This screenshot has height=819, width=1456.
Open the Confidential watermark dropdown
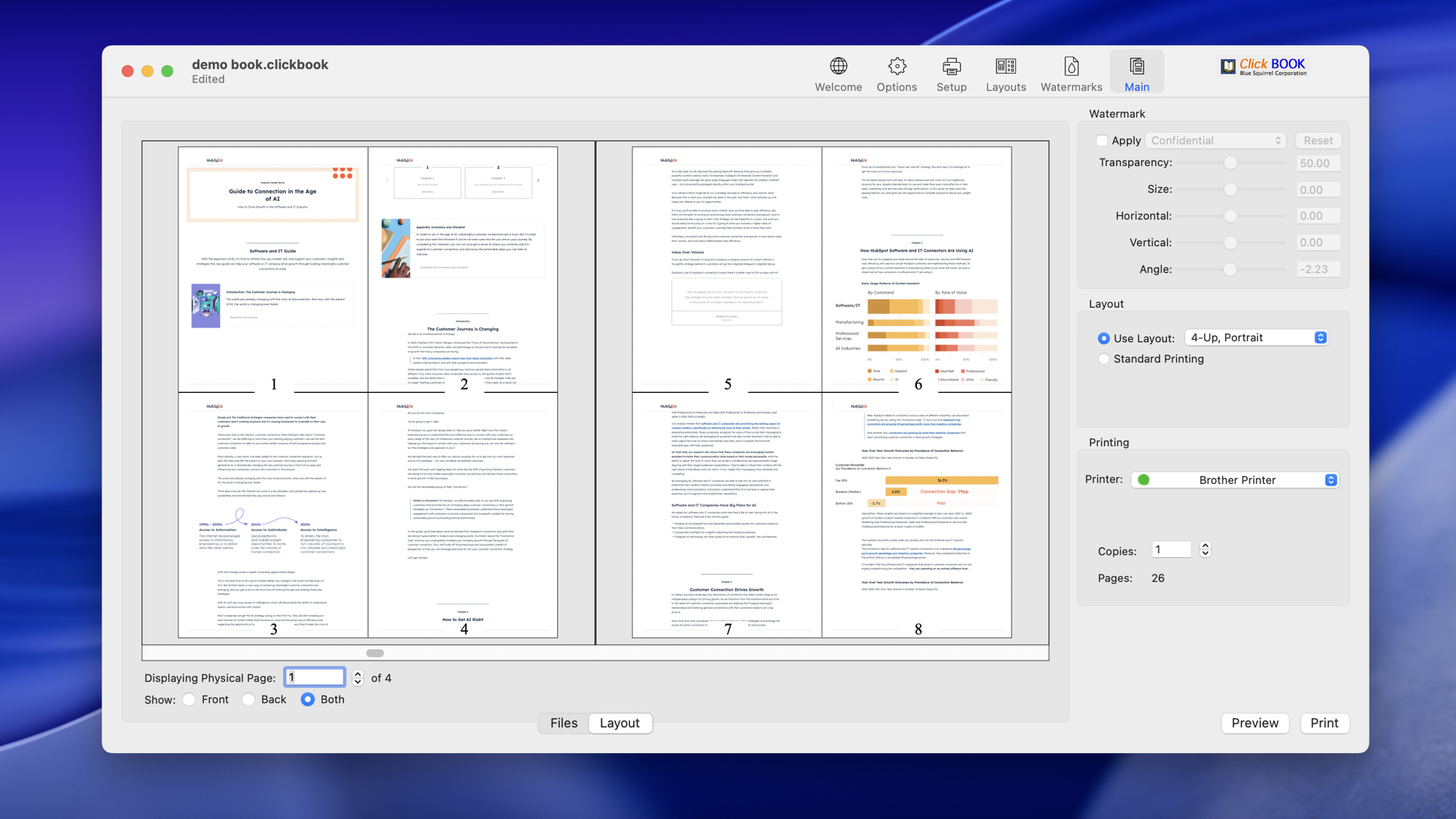[1216, 140]
